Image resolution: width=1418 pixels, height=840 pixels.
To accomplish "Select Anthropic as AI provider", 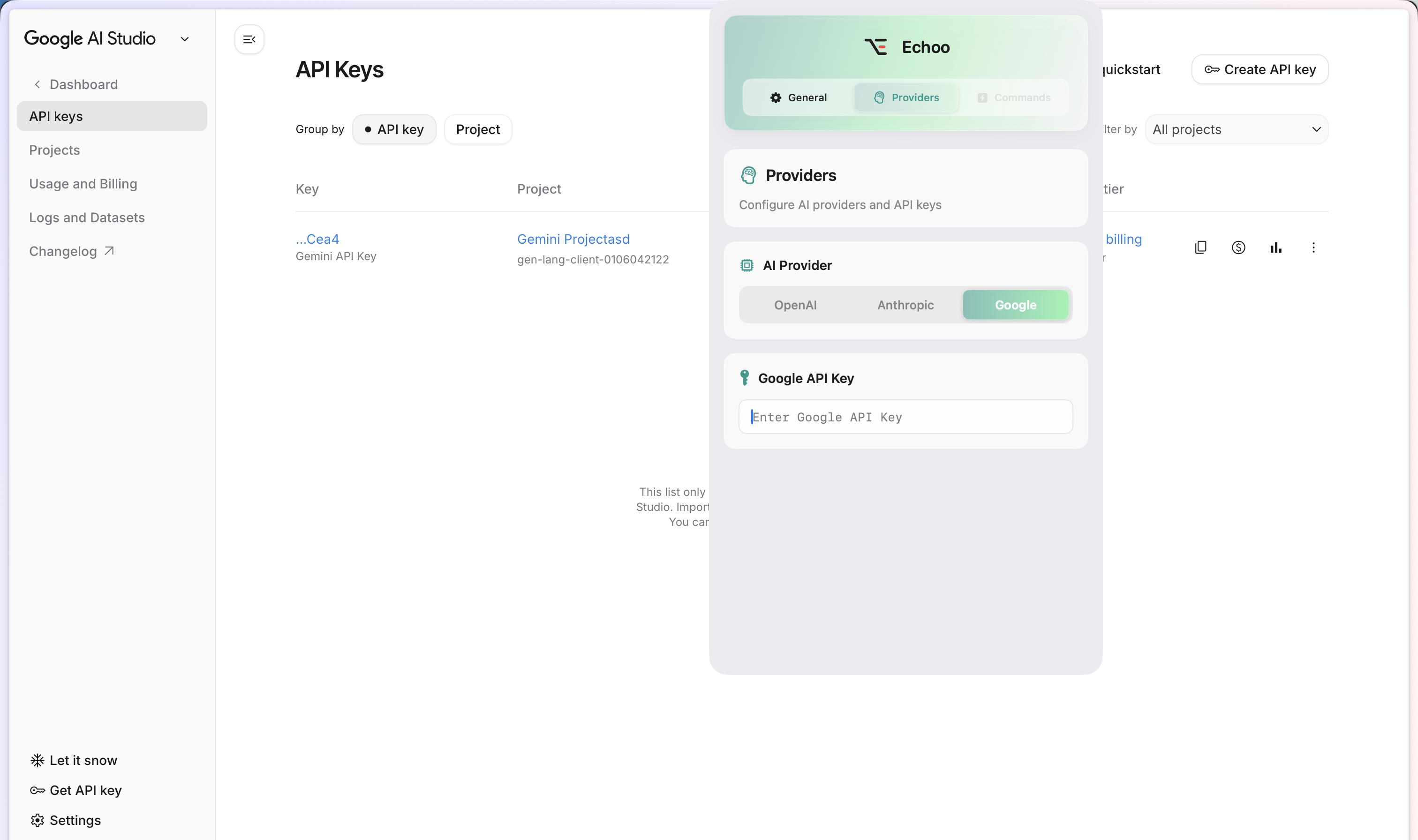I will [905, 305].
